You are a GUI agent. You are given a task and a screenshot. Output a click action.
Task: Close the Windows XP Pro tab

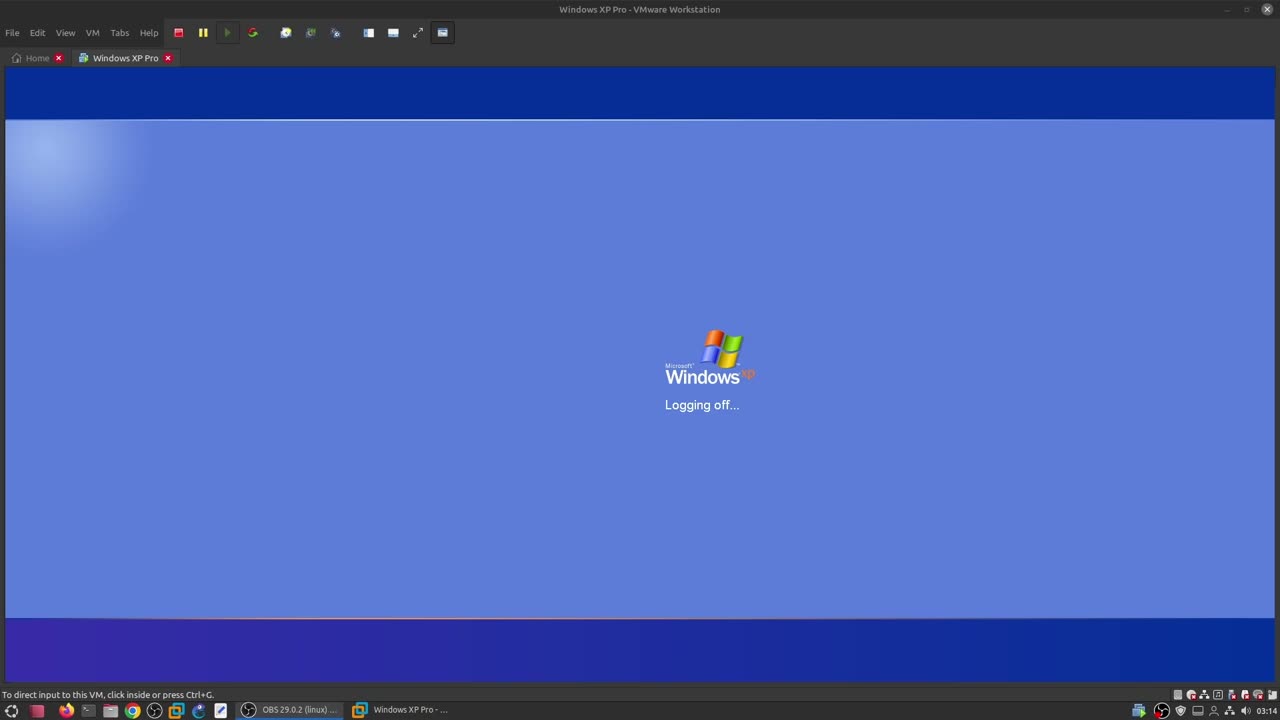pos(168,58)
